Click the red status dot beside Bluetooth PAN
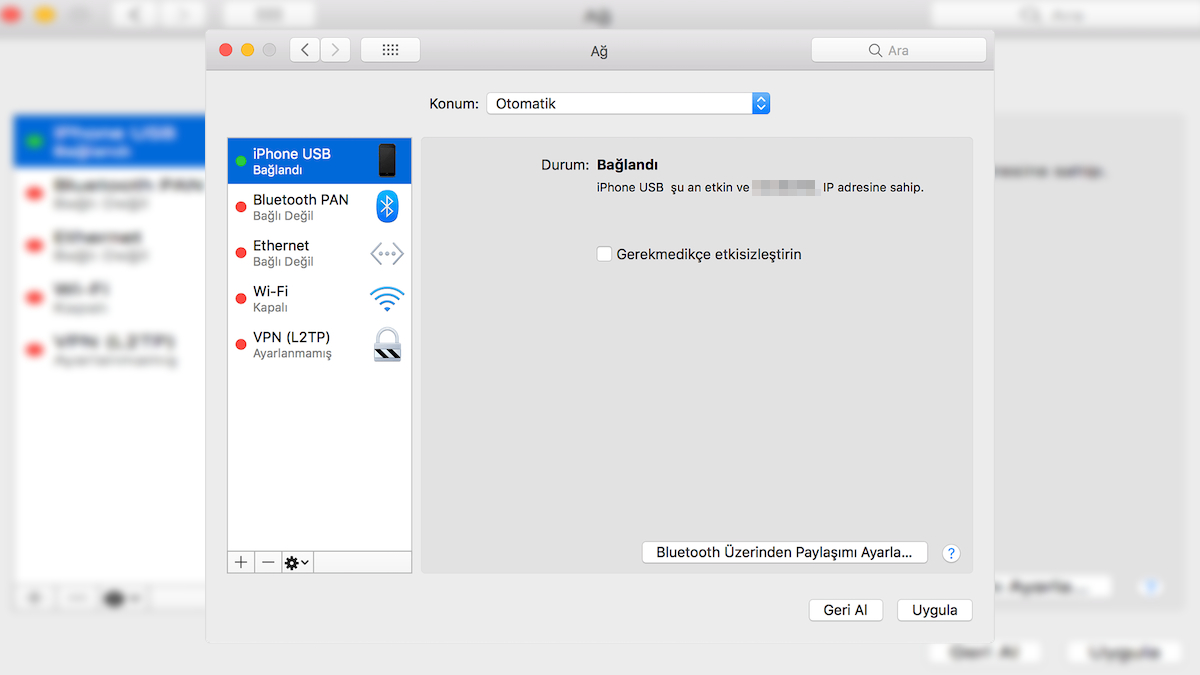The width and height of the screenshot is (1200, 675). [x=240, y=207]
